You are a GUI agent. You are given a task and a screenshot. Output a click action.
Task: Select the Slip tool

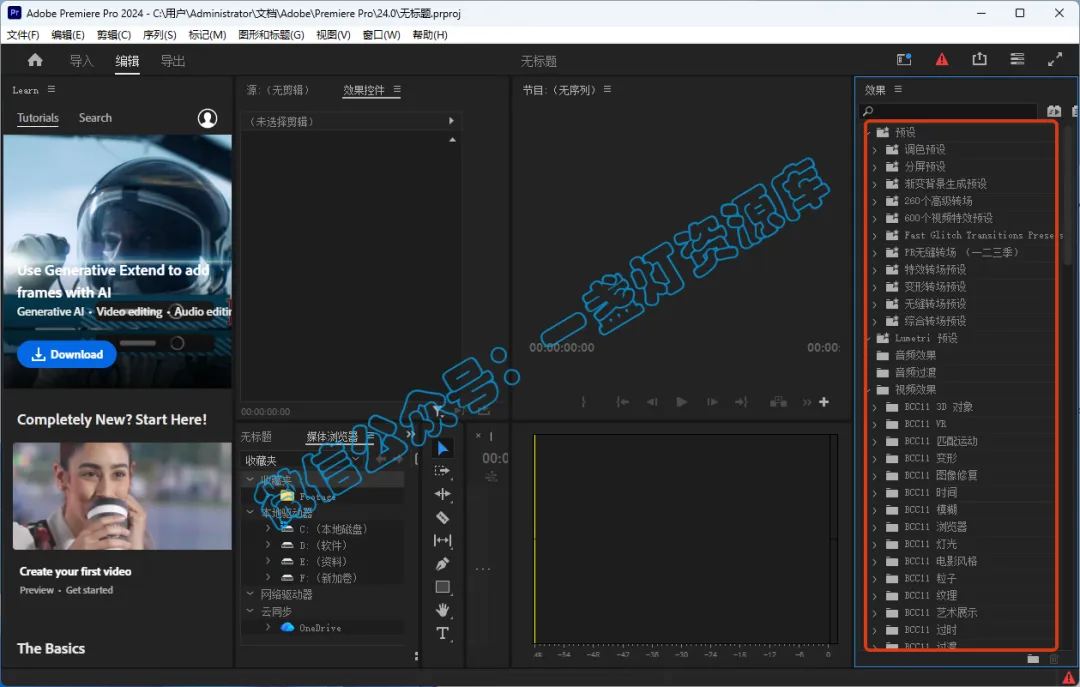(443, 540)
